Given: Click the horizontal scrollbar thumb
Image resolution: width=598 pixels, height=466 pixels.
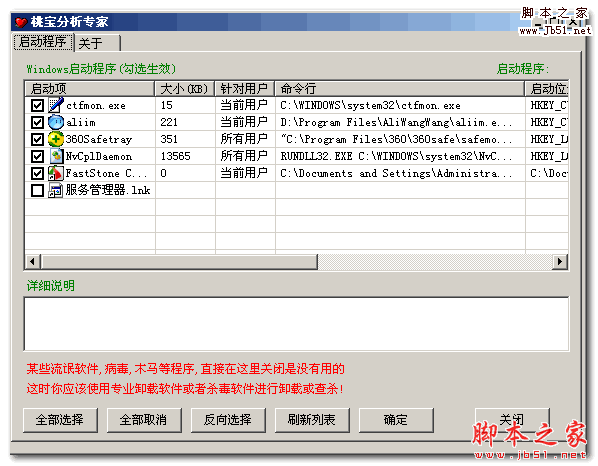Looking at the screenshot, I should coord(179,262).
